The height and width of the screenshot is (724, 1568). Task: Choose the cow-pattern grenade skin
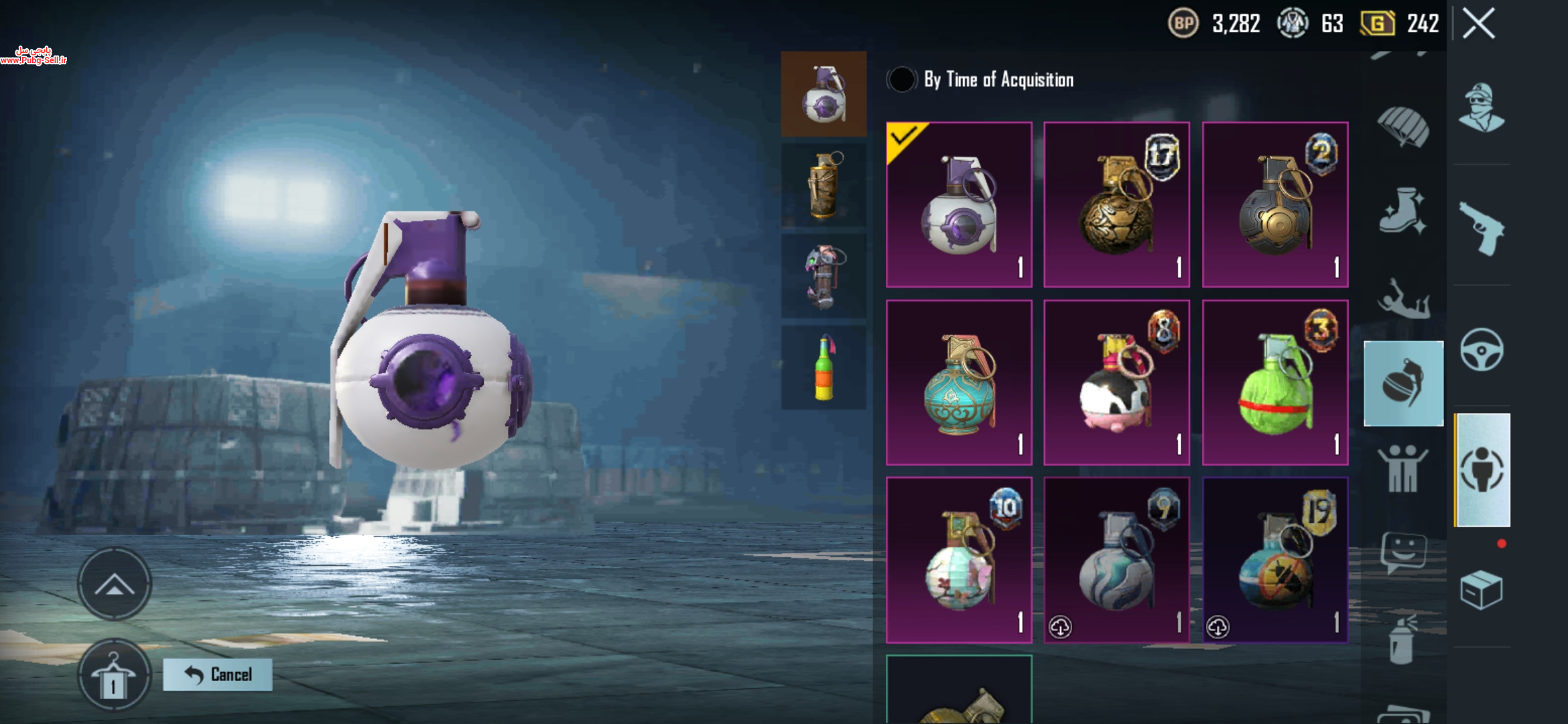point(1117,382)
